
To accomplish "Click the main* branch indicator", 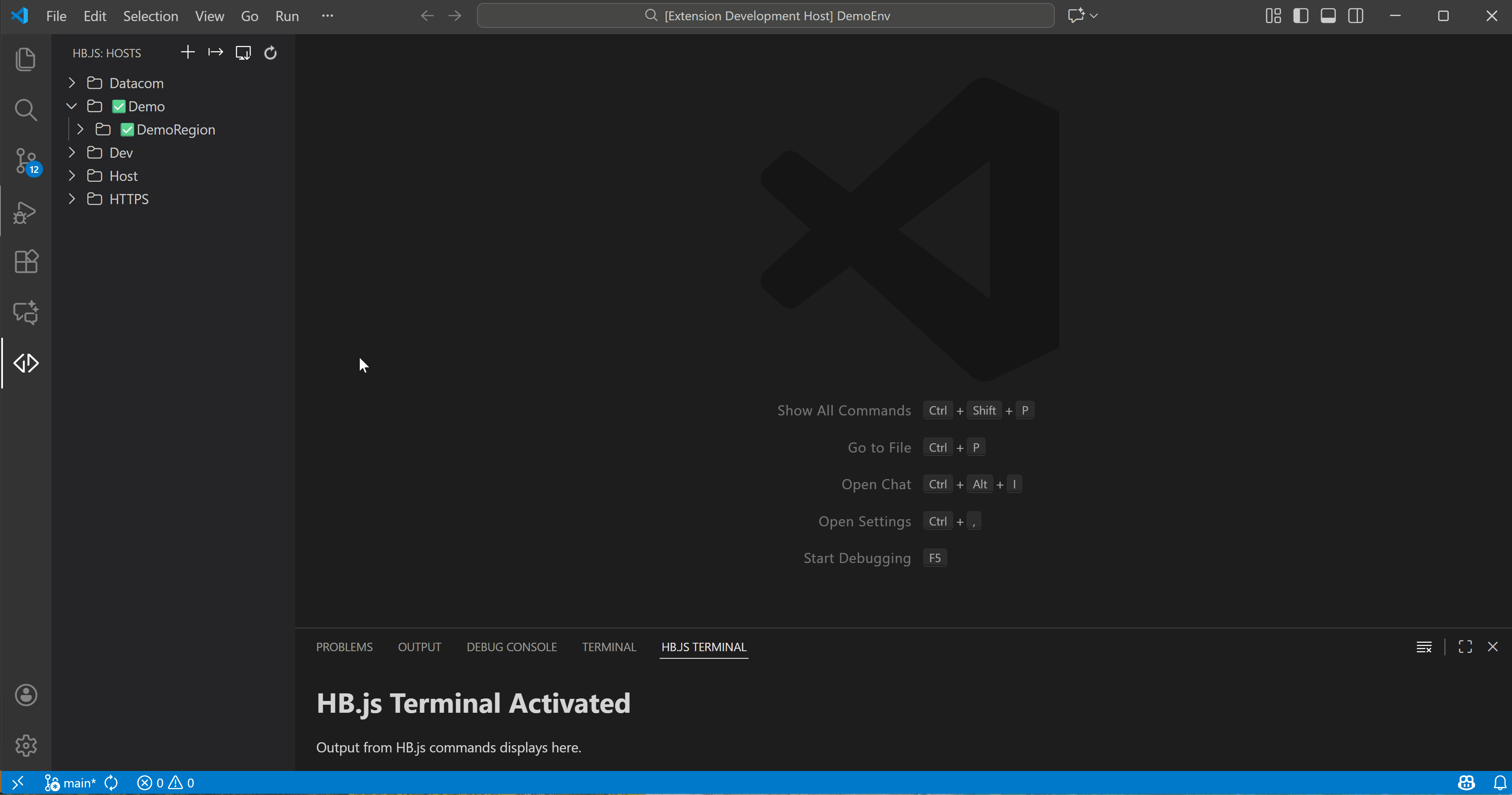I will [x=70, y=782].
